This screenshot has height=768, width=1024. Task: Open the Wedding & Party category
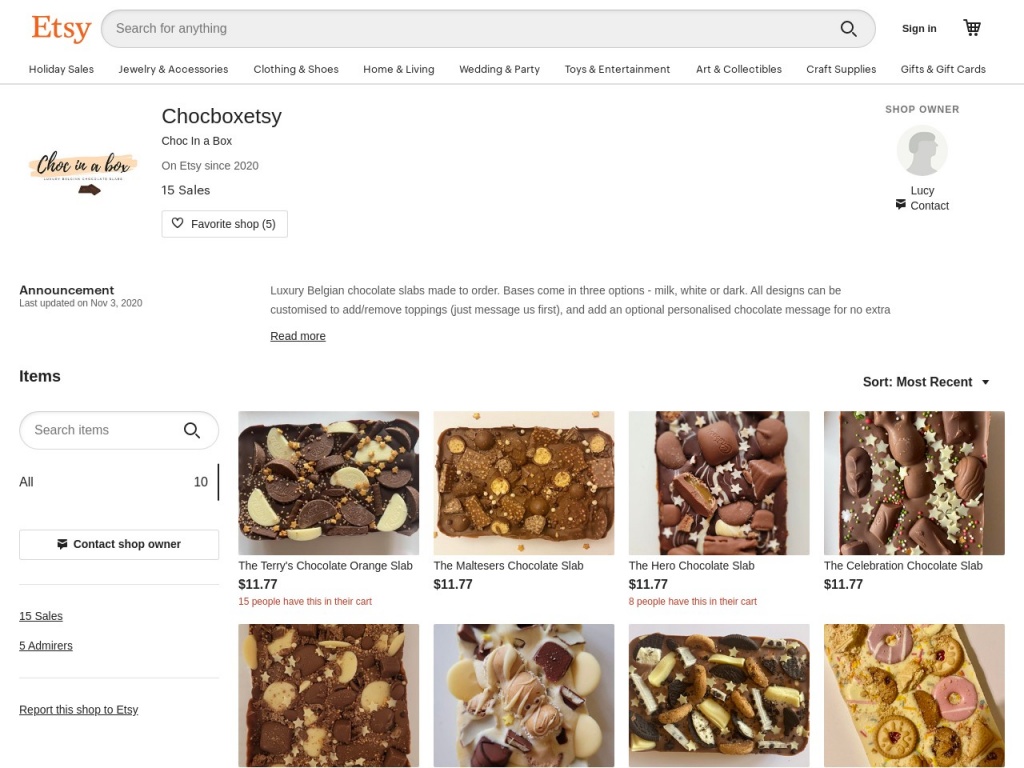499,69
